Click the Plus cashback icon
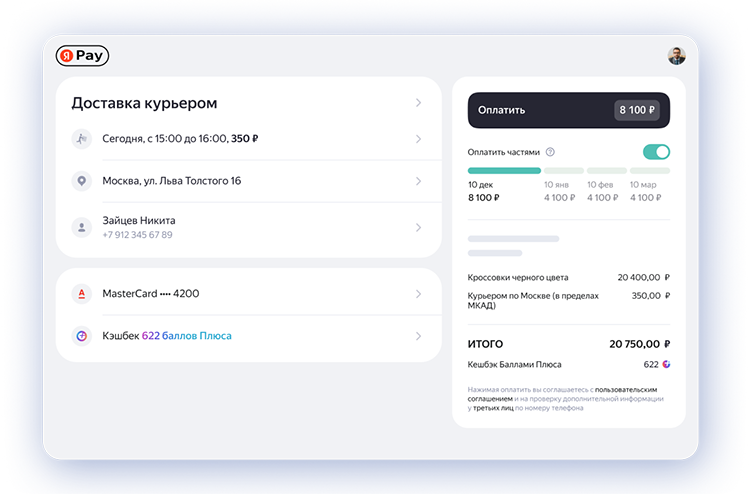The width and height of the screenshot is (750, 494). point(82,336)
